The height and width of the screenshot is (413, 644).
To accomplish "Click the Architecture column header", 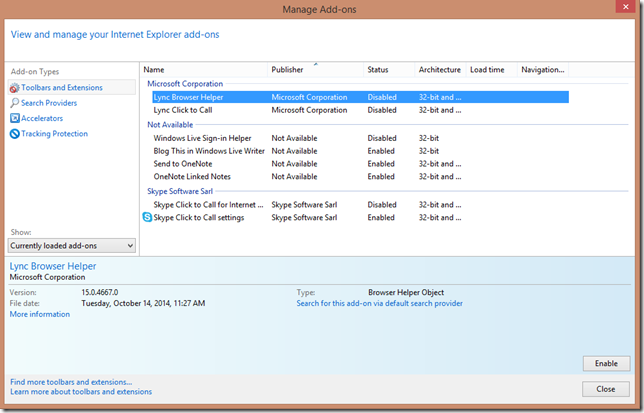I will click(440, 70).
